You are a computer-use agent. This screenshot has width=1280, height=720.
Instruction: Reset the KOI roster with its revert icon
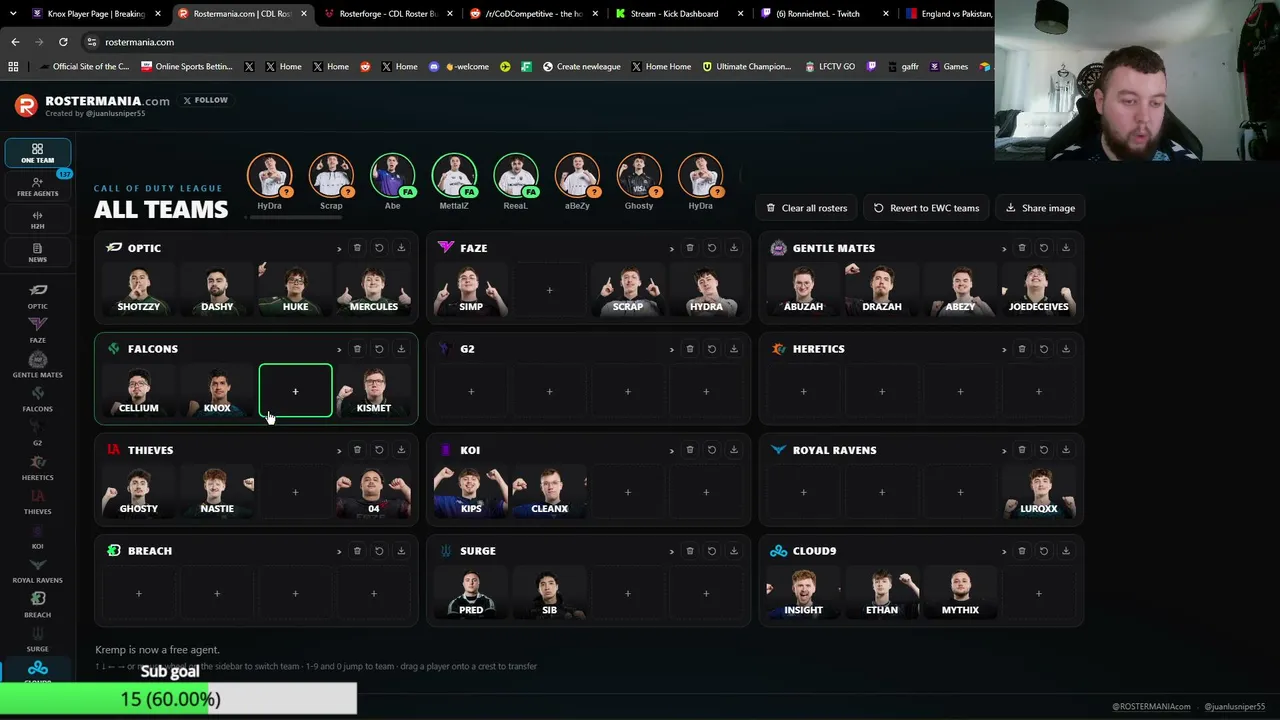712,450
